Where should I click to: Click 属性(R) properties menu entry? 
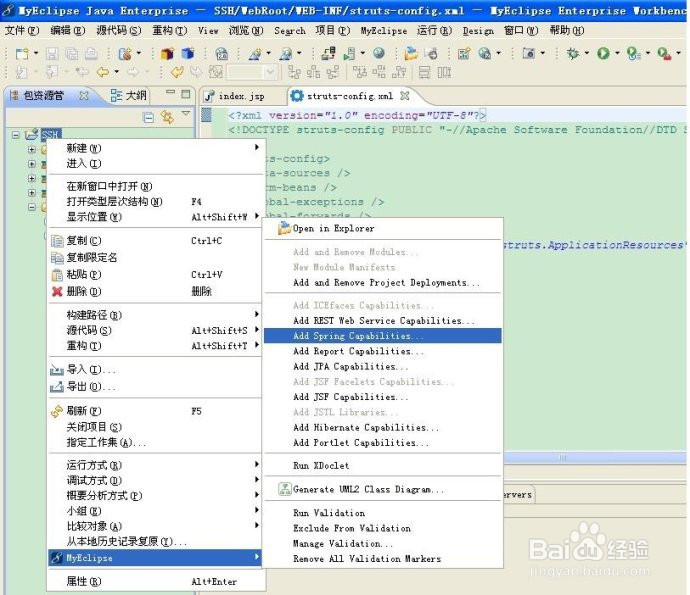pyautogui.click(x=155, y=581)
